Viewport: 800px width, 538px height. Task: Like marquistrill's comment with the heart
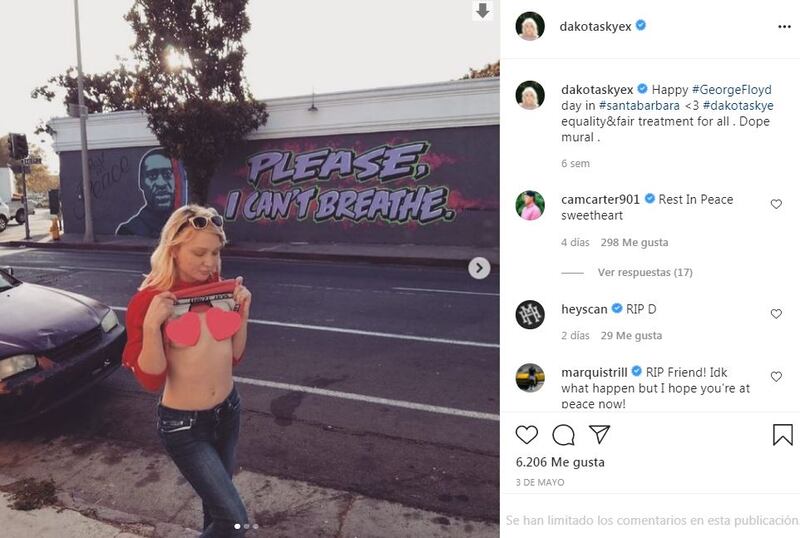pyautogui.click(x=776, y=377)
